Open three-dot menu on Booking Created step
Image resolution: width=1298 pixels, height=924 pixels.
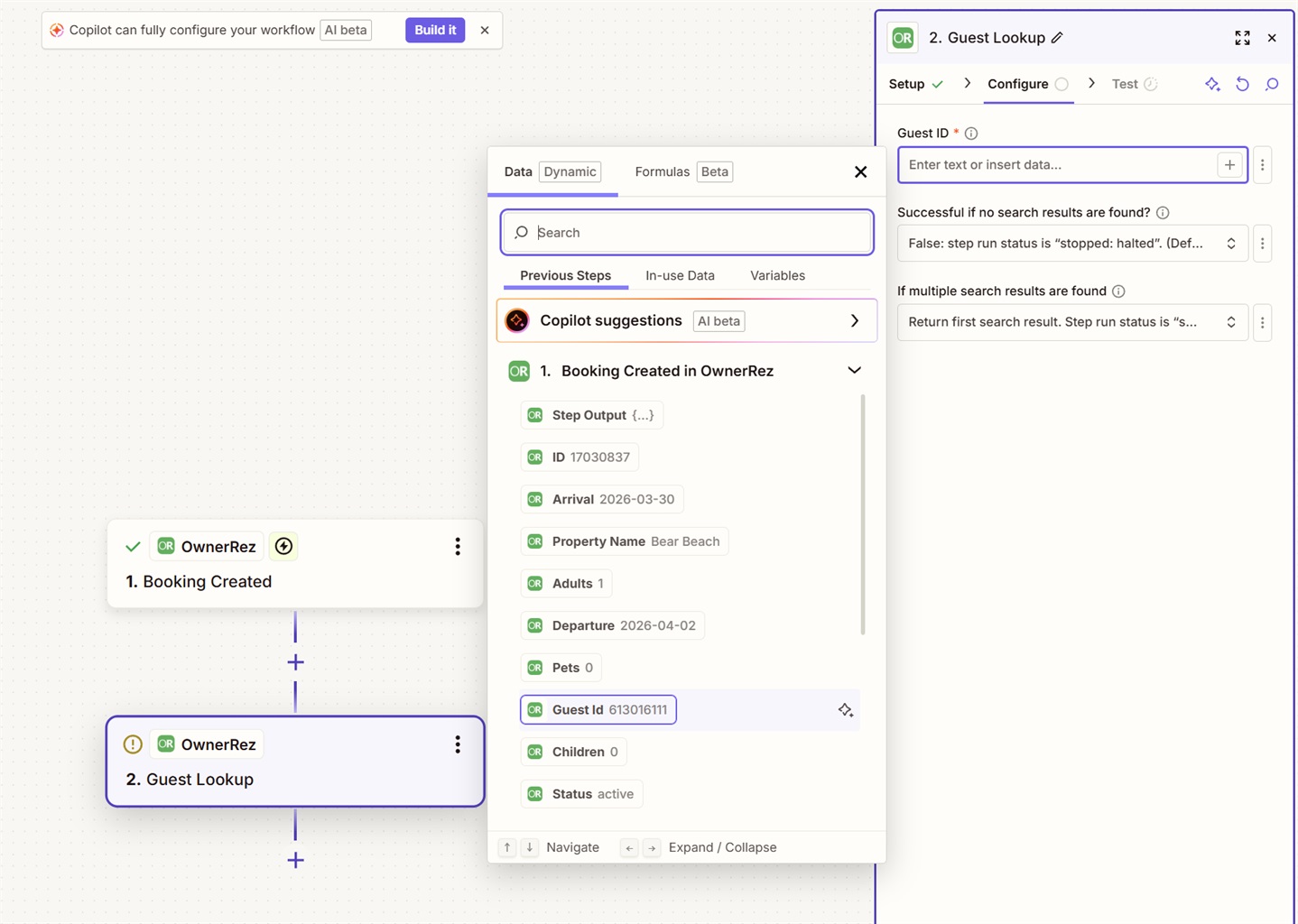pyautogui.click(x=458, y=547)
